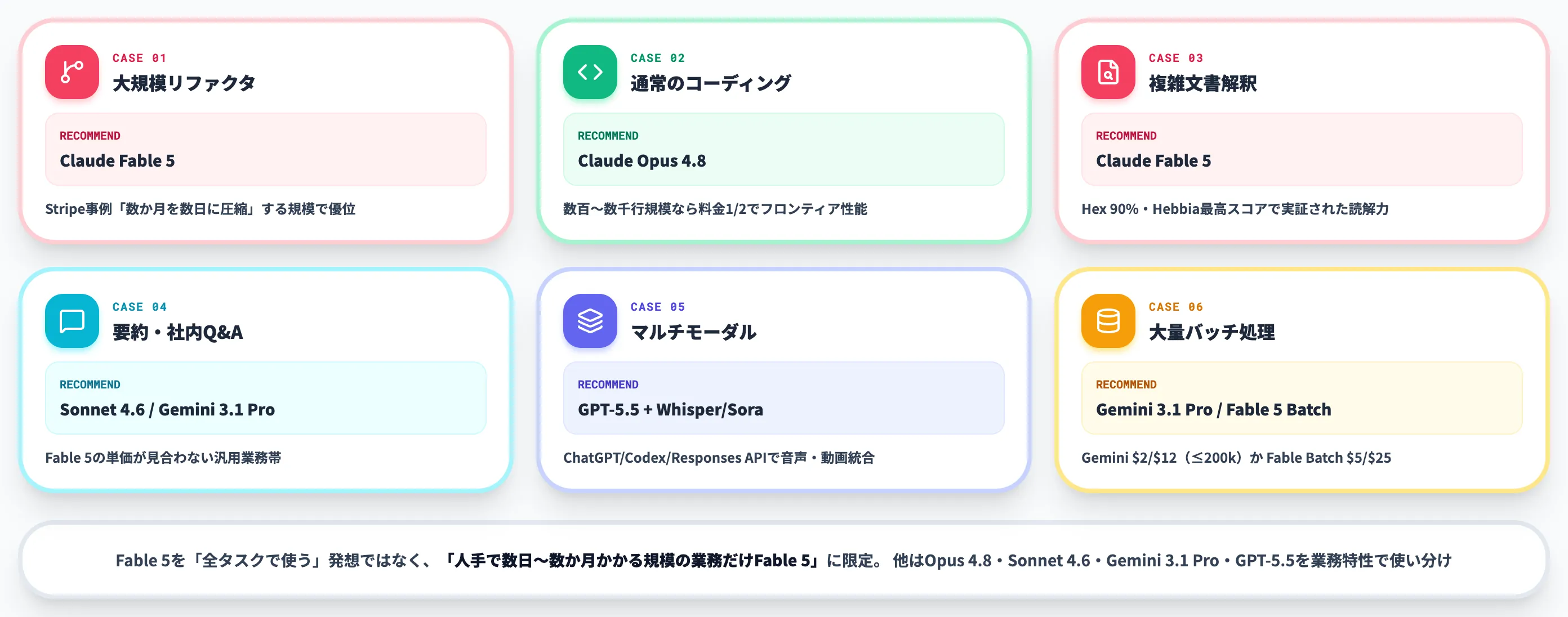Click the Stripe事例 description line
This screenshot has width=1568, height=617.
click(x=201, y=209)
